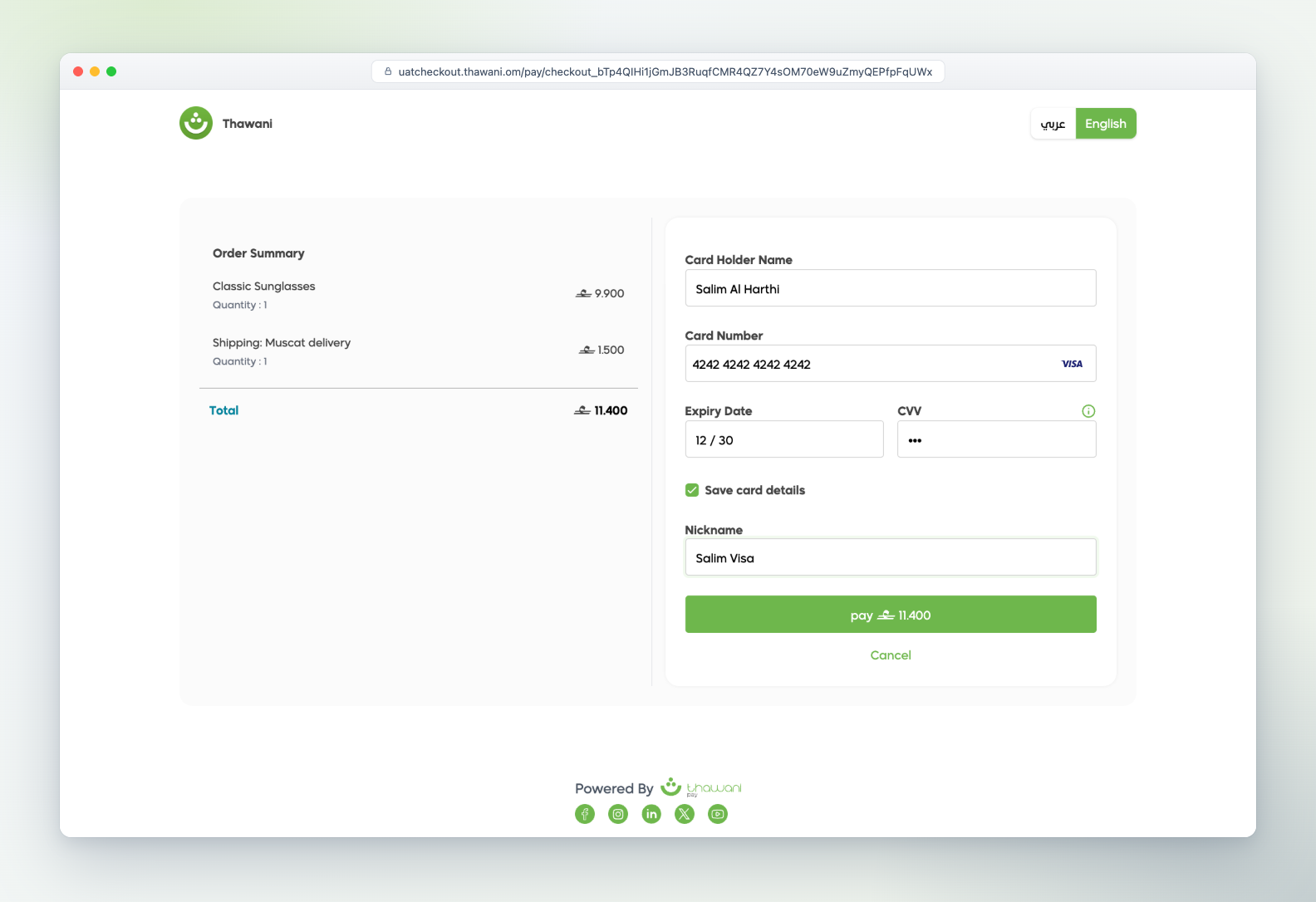The image size is (1316, 902).
Task: Click the 11.400 total amount
Action: (601, 410)
